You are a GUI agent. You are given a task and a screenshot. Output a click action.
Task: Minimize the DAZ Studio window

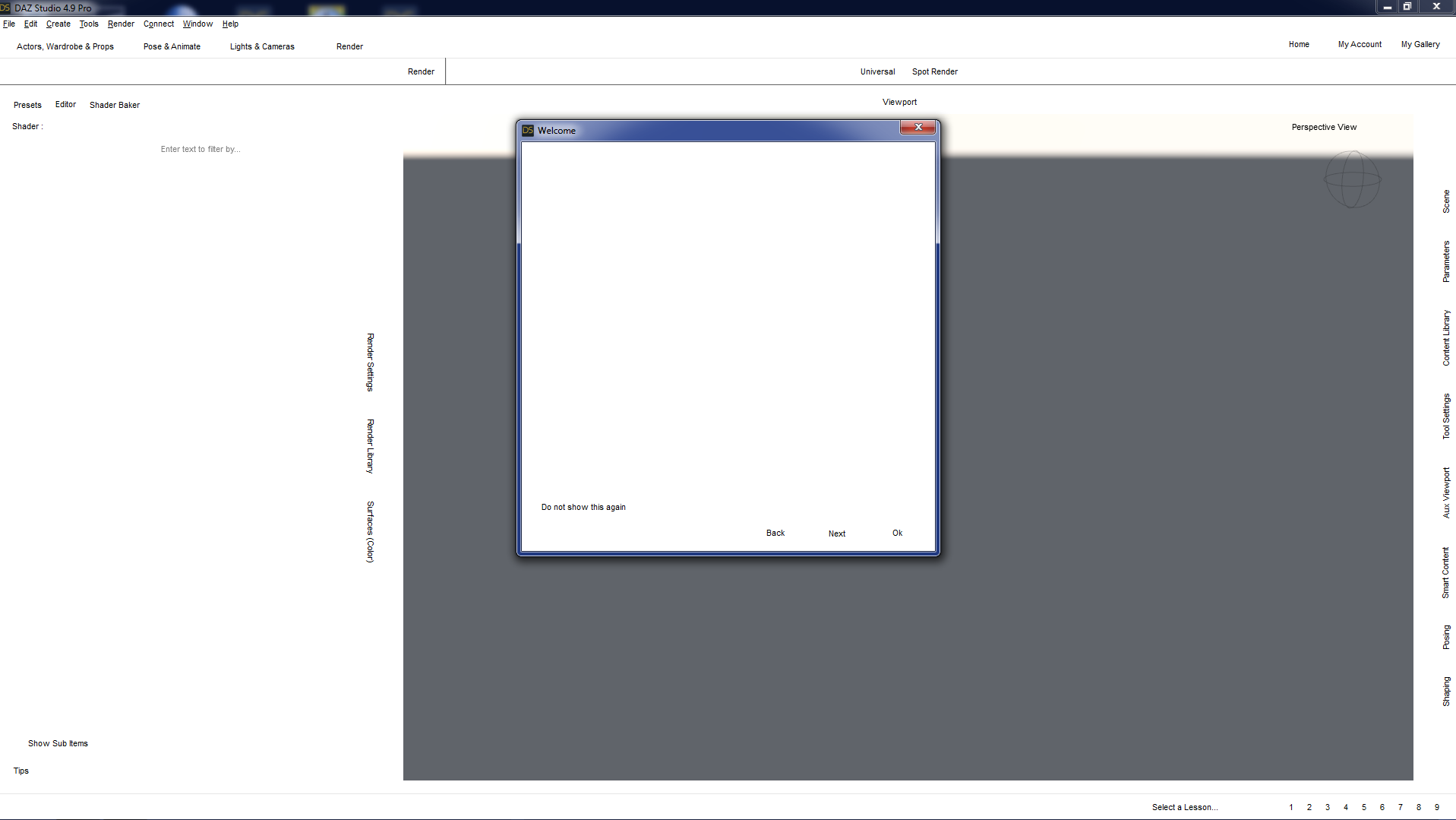(x=1387, y=7)
